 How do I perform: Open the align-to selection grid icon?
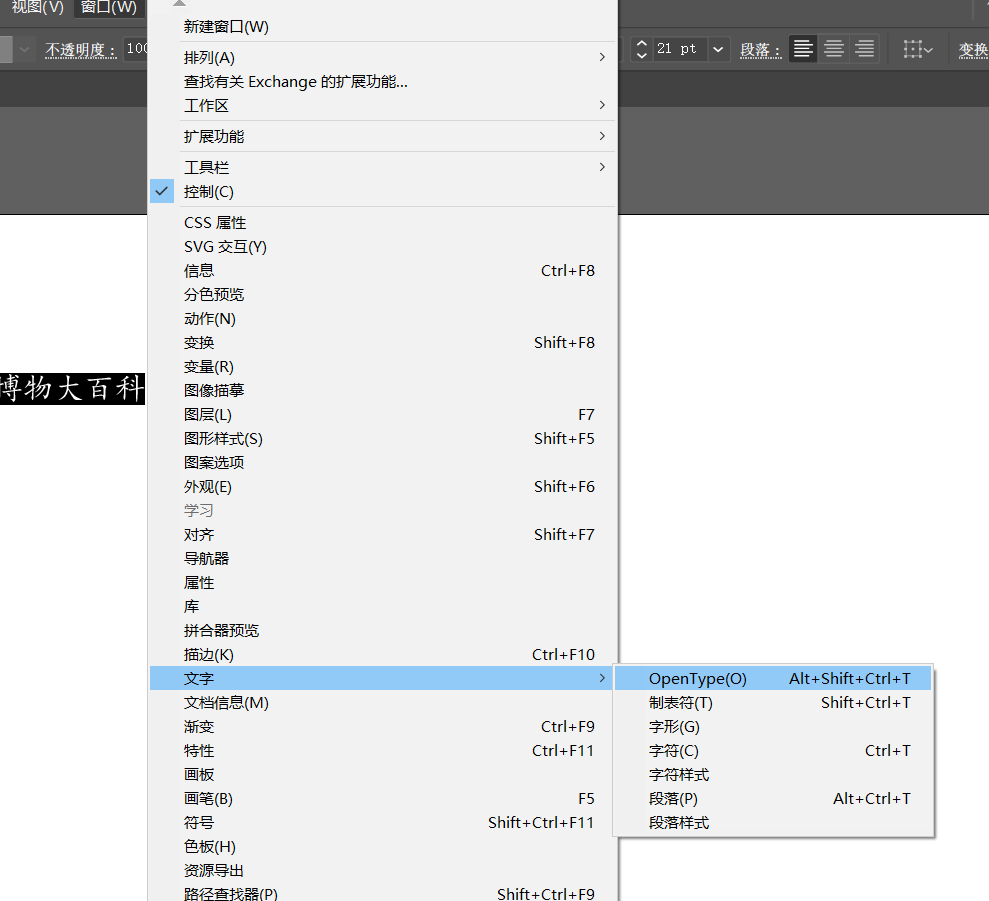(x=917, y=49)
